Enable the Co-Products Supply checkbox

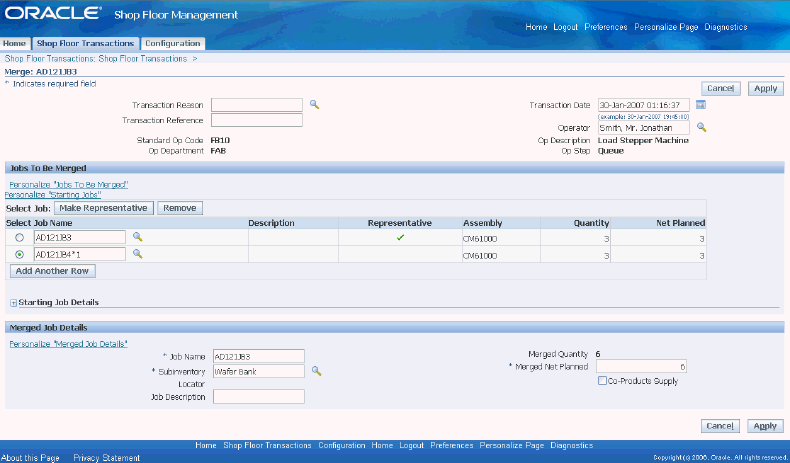[x=602, y=380]
